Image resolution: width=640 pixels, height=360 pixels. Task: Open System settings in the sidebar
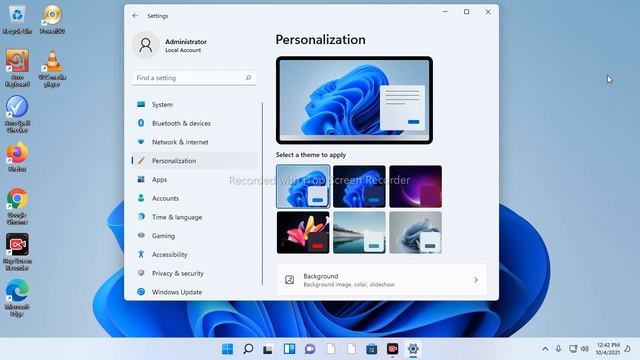click(x=194, y=104)
